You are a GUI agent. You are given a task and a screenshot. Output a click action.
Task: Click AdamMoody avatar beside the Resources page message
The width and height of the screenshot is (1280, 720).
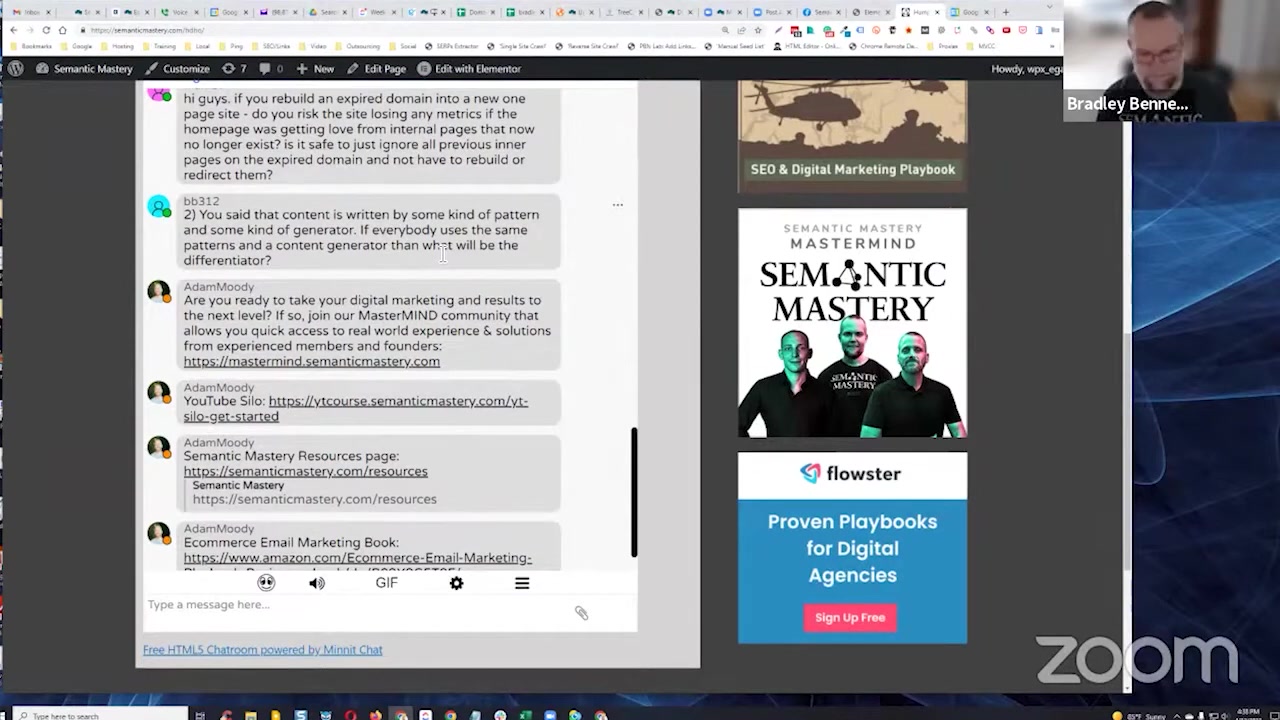(159, 448)
